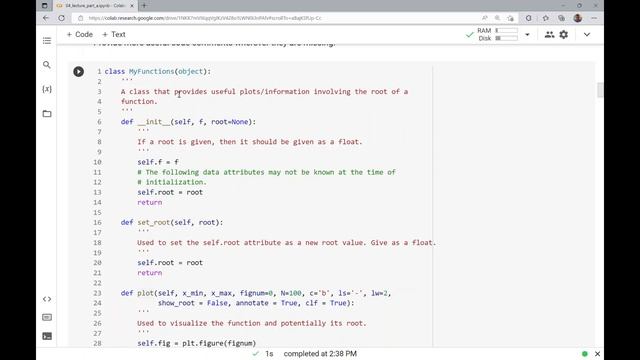640x360 pixels.
Task: Click 'def plot(self, x_min, x_max' line 23
Action: (x=256, y=293)
